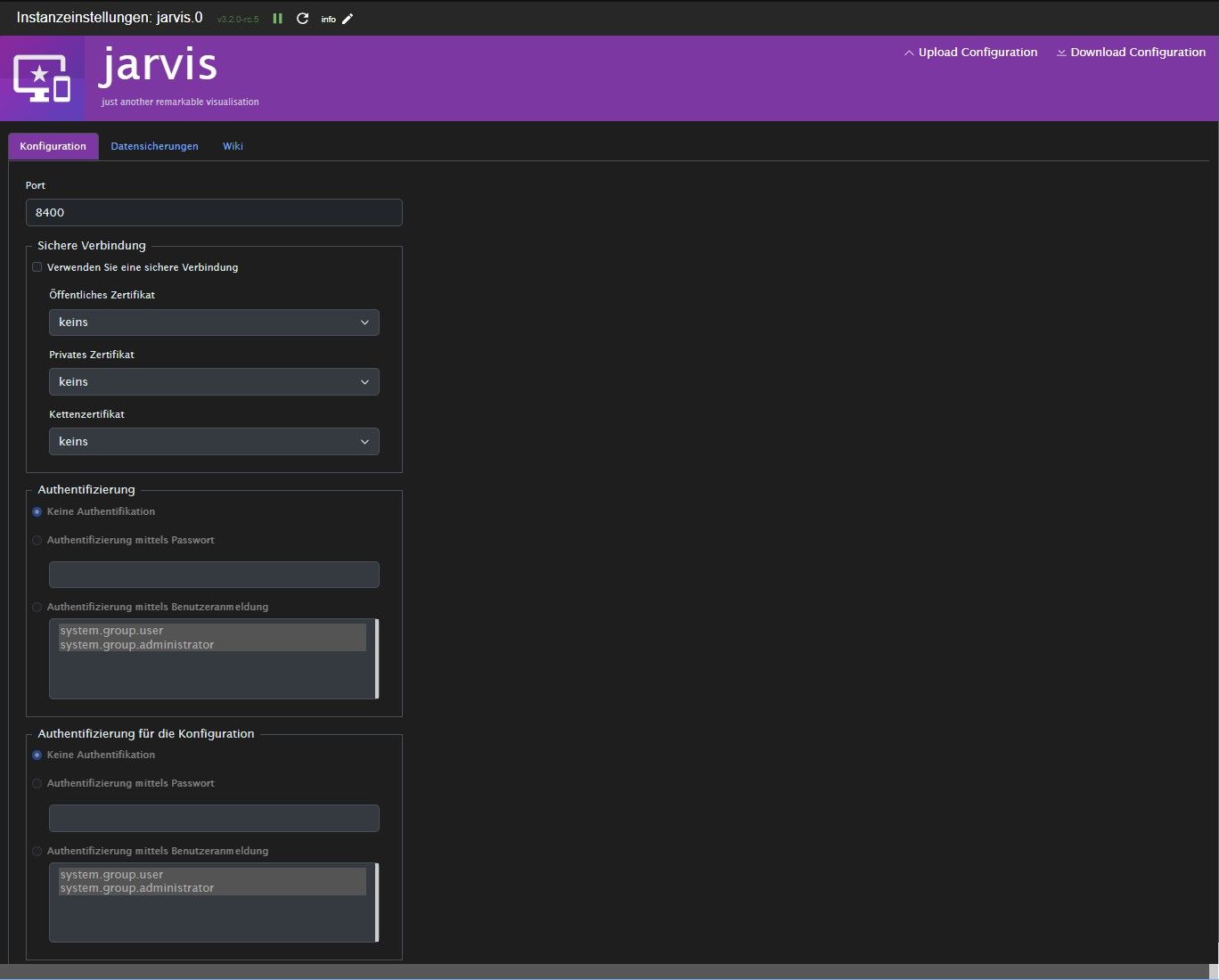The width and height of the screenshot is (1219, 980).
Task: Select 'Authentifizierung mittels Benutzeranmeldung' for Konfiguration
Action: coord(37,852)
